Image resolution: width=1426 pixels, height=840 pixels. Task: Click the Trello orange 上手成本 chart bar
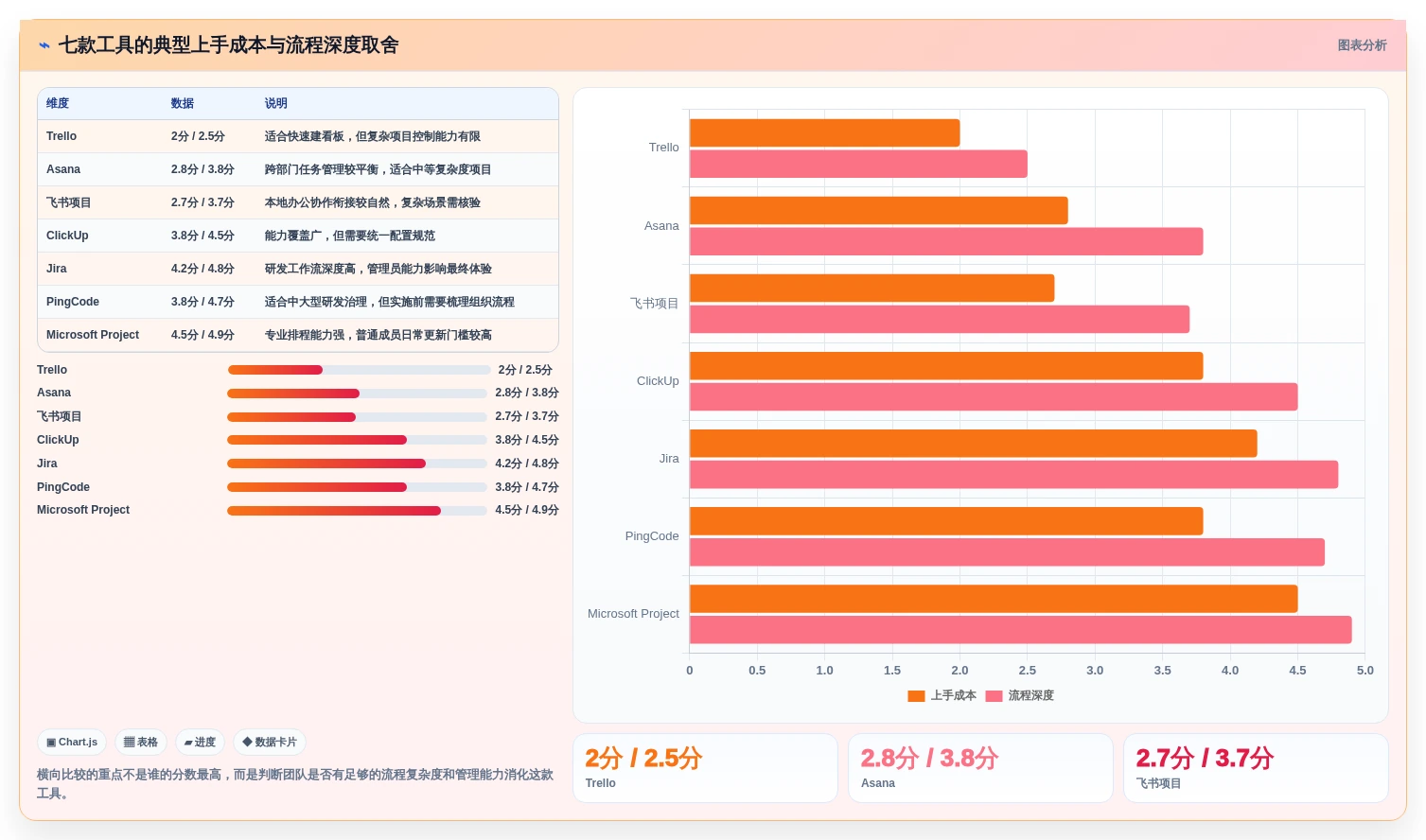pyautogui.click(x=824, y=132)
